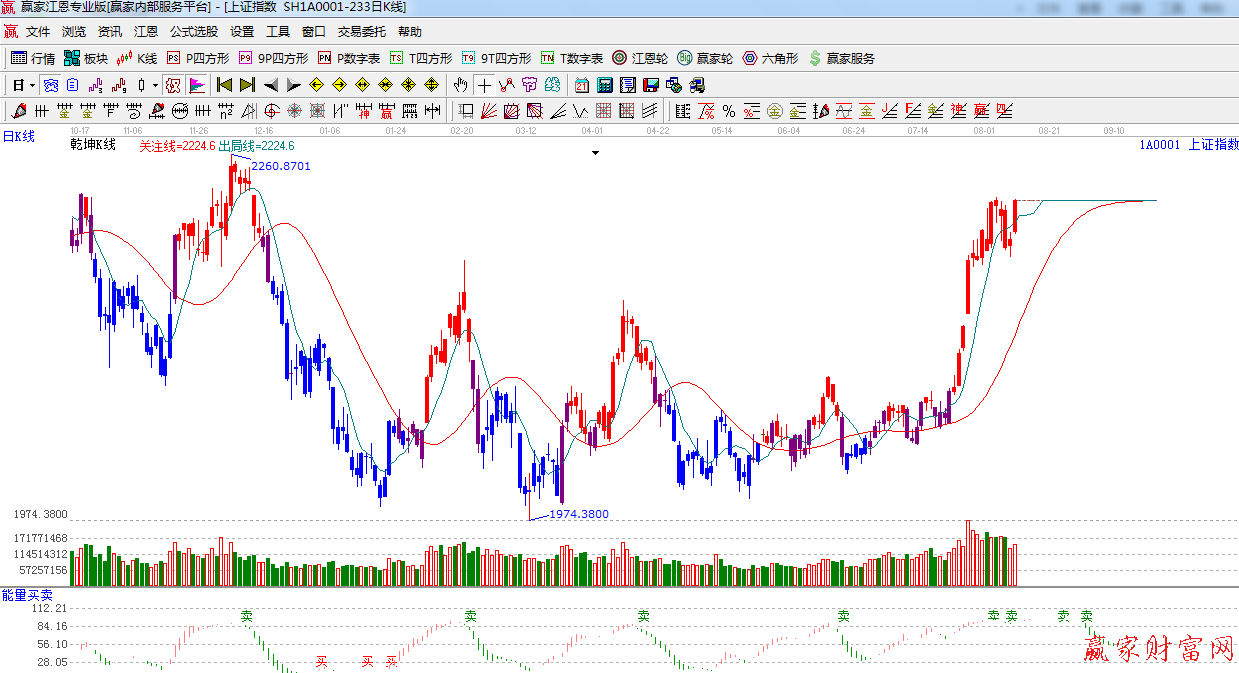The image size is (1239, 673).
Task: Open the calendar date icon
Action: point(582,85)
